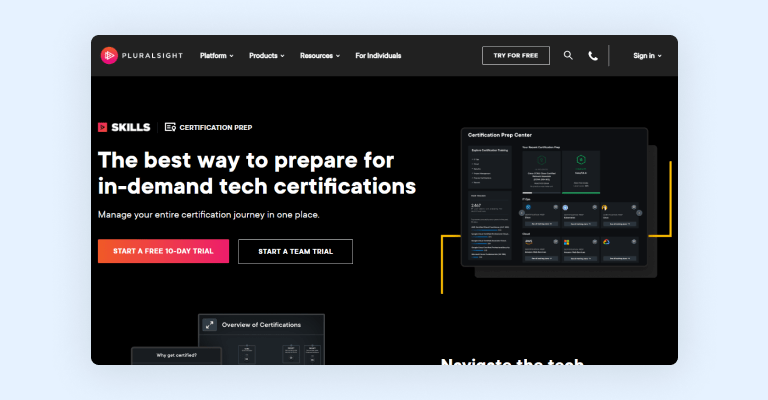Click the heading 'The best way to prepare for'

(246, 160)
